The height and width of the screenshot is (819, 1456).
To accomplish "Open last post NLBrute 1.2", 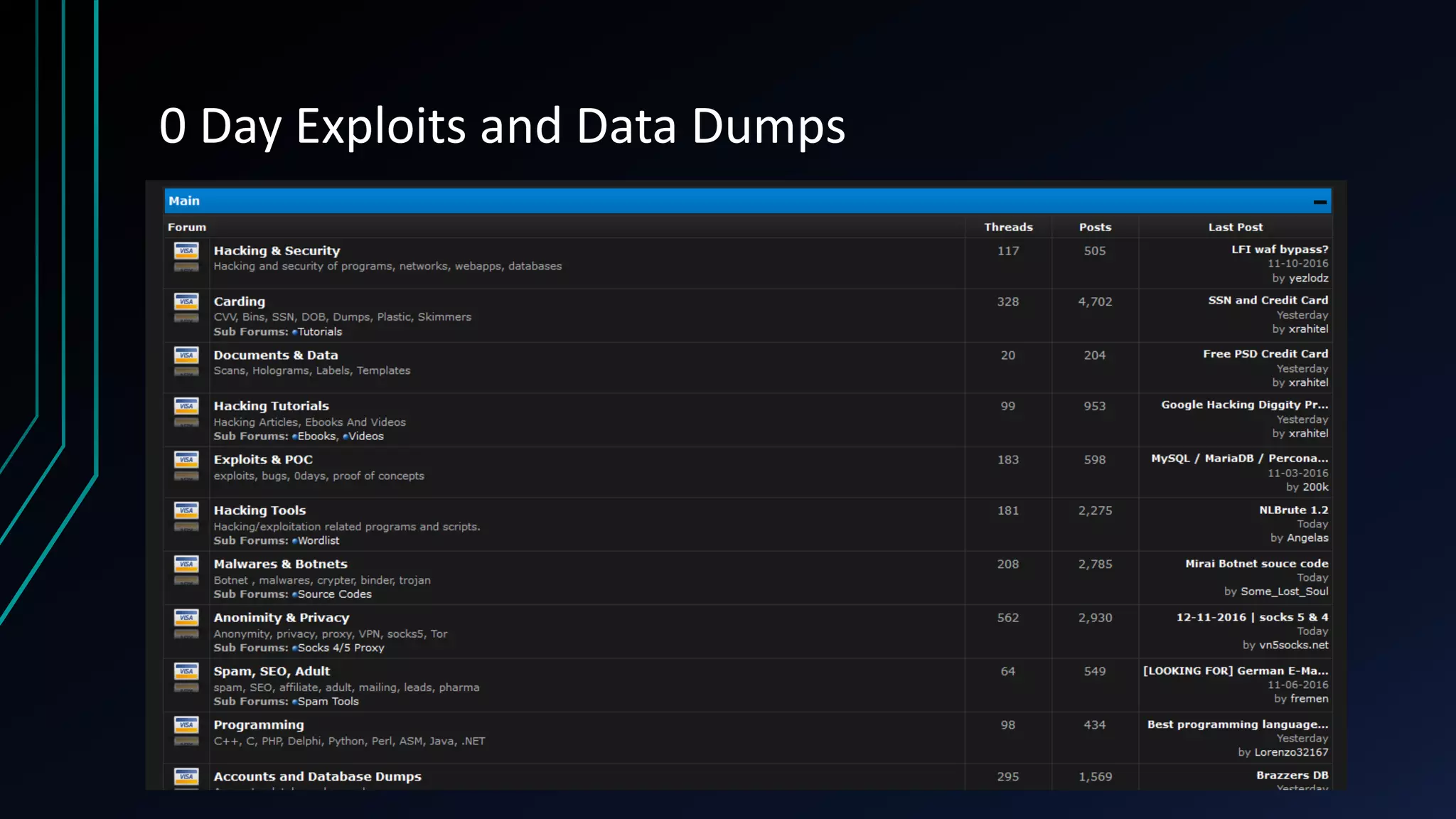I will 1293,510.
